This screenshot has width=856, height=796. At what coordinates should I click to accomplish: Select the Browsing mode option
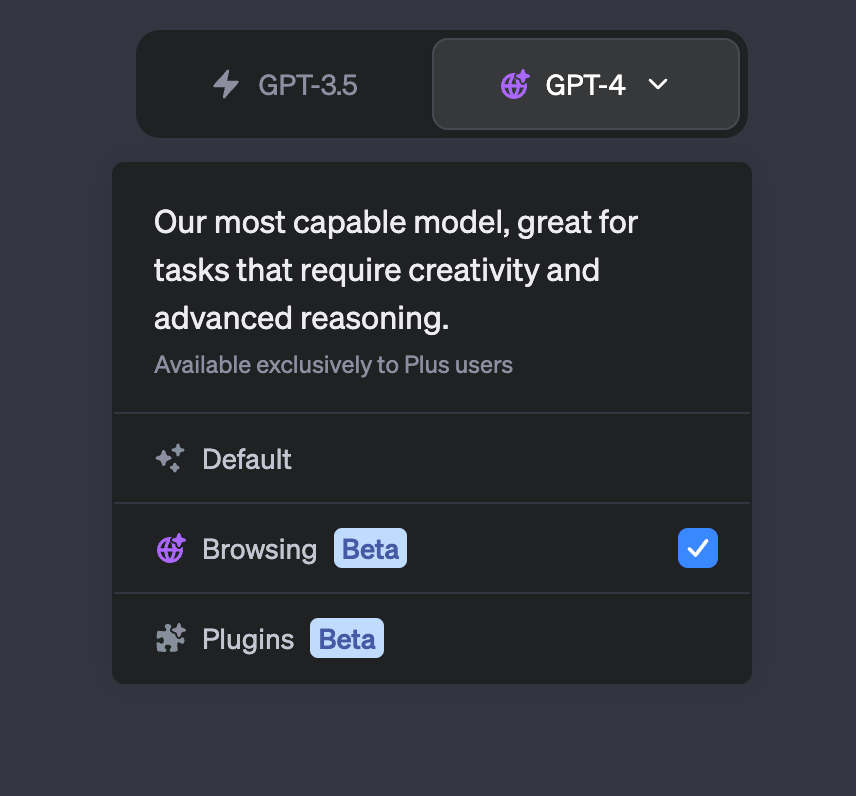point(432,548)
